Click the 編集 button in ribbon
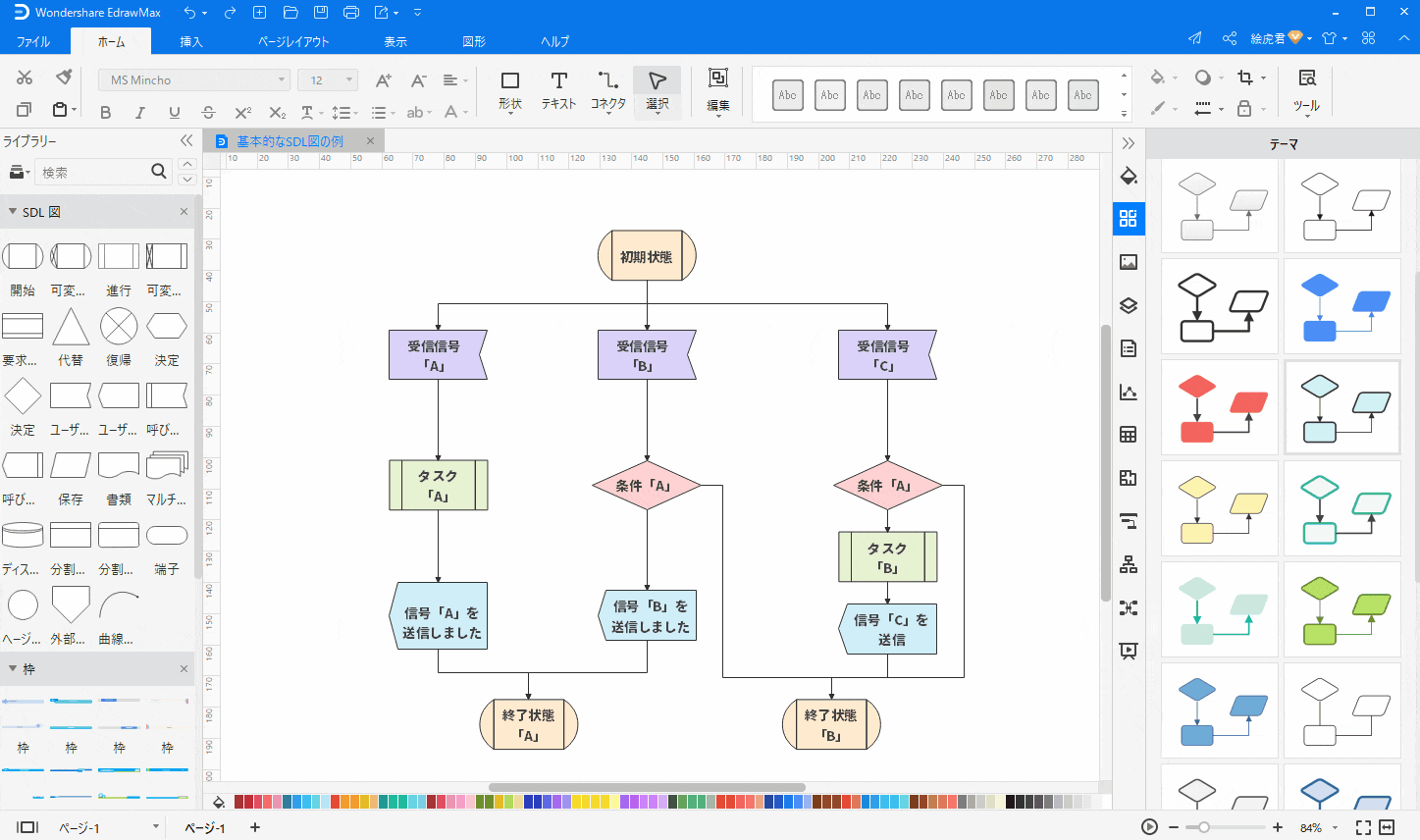 click(x=718, y=89)
